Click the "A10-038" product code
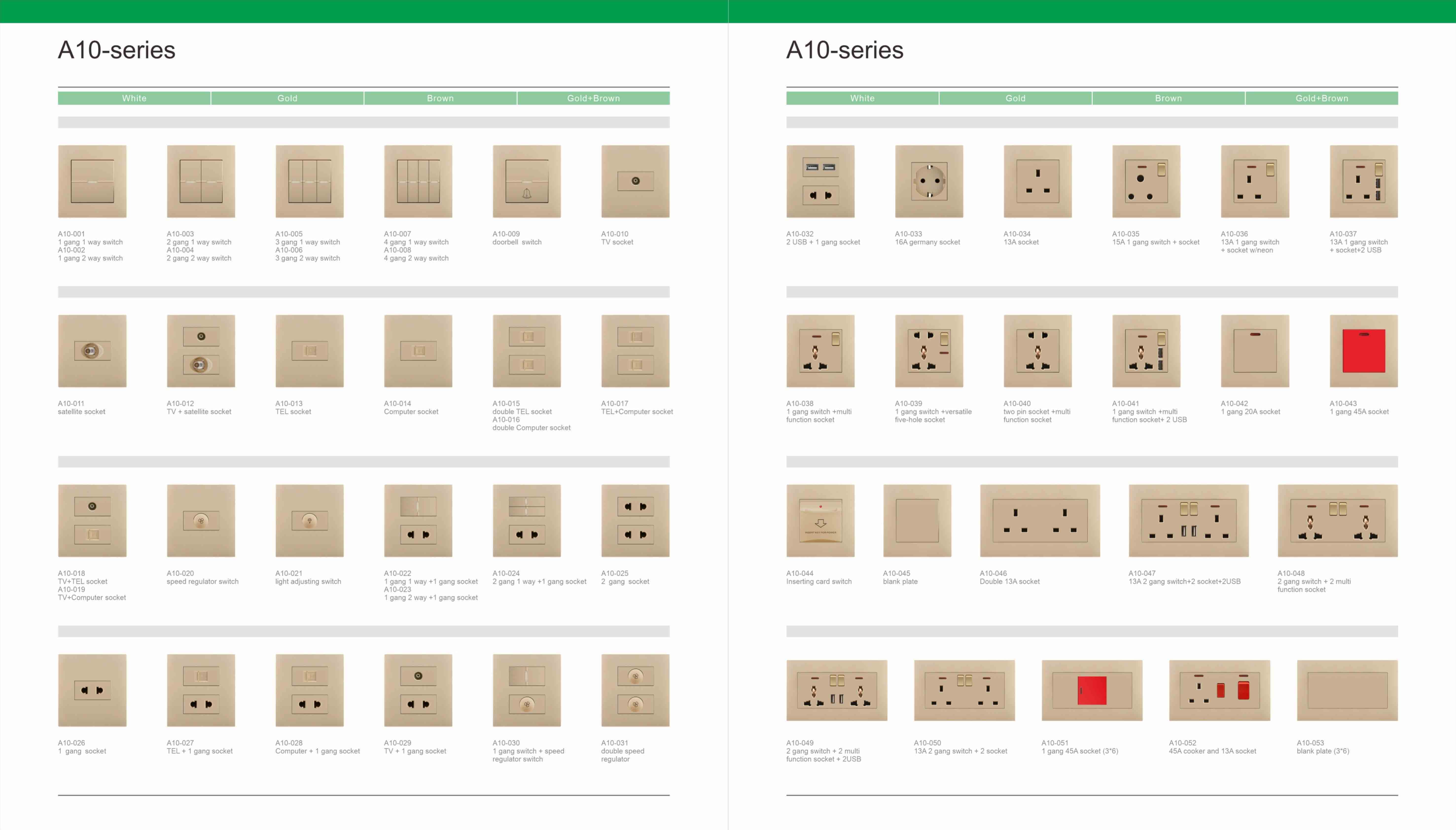The height and width of the screenshot is (830, 1456). (800, 404)
